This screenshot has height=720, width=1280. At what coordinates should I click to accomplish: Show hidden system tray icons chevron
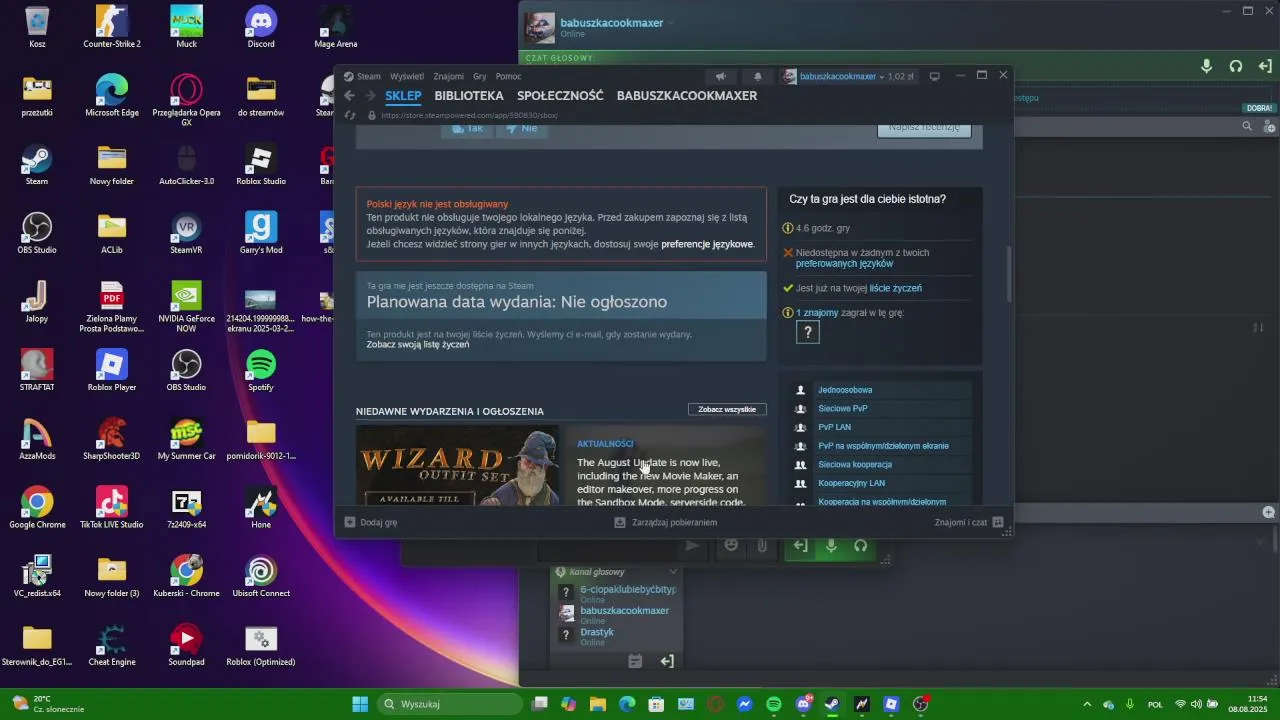tap(1087, 704)
